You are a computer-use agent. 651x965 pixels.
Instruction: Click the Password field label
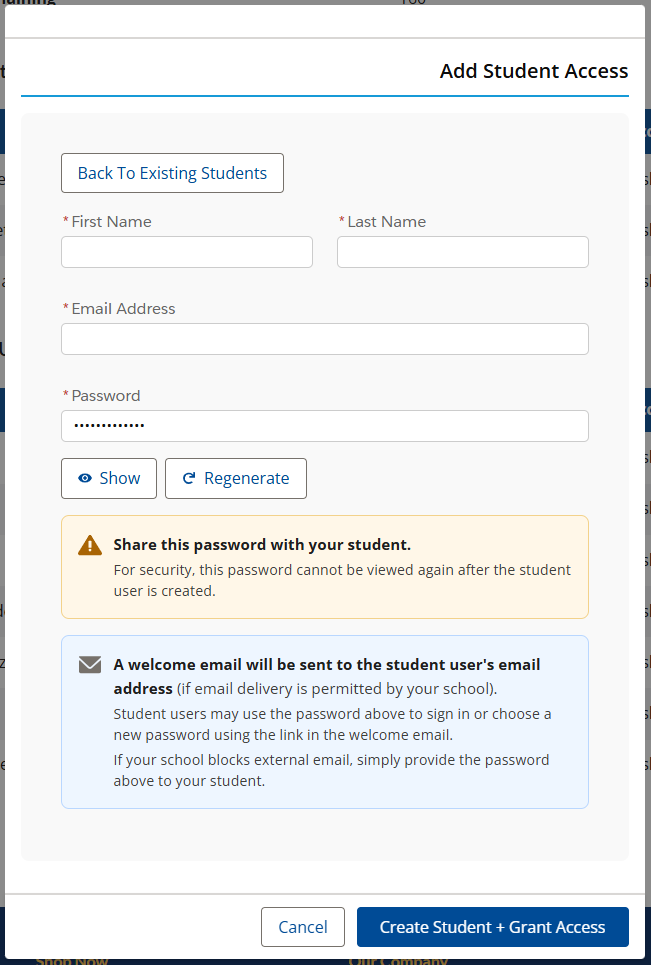click(x=106, y=395)
